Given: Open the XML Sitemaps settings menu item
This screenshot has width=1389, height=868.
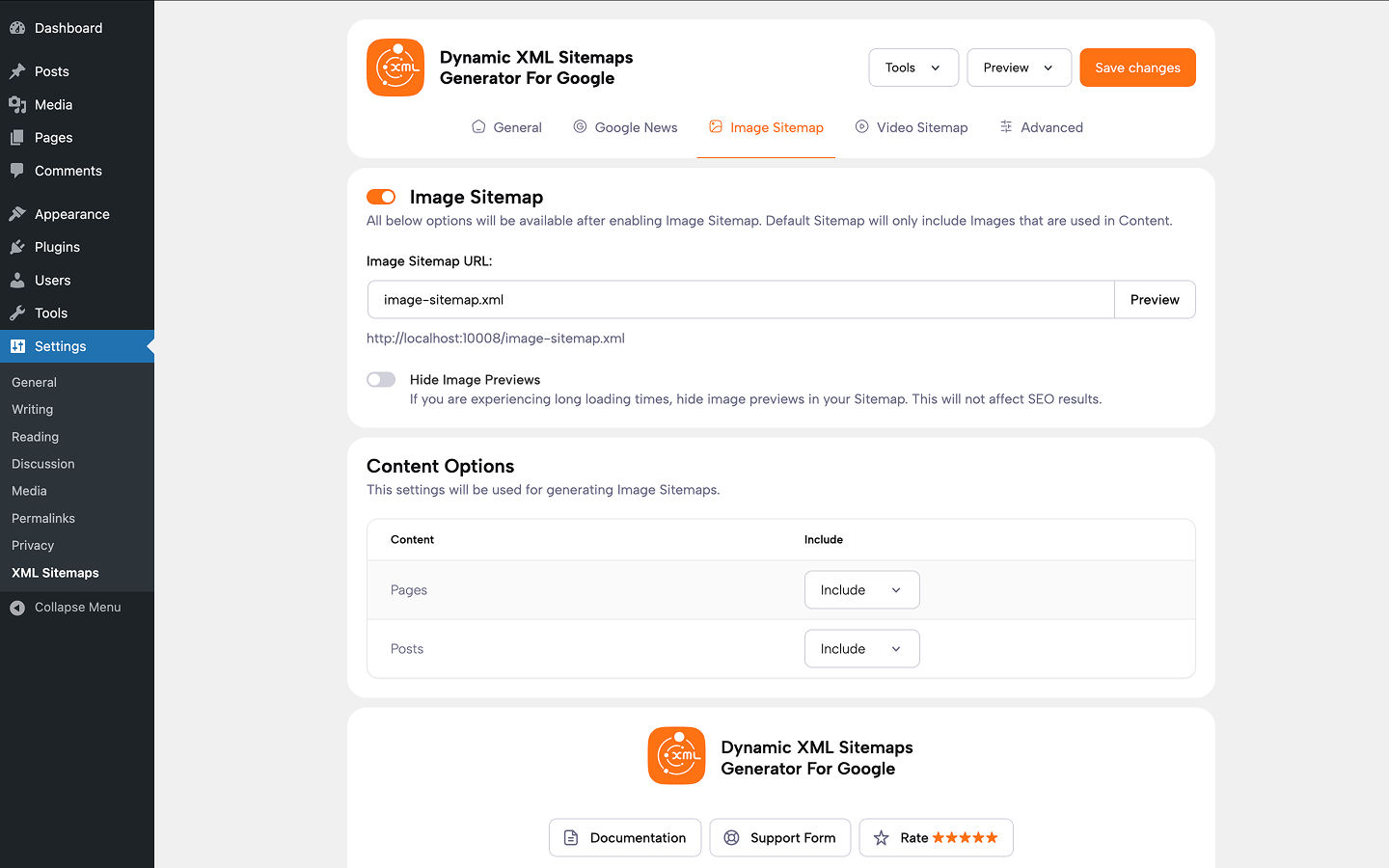Looking at the screenshot, I should [x=56, y=572].
